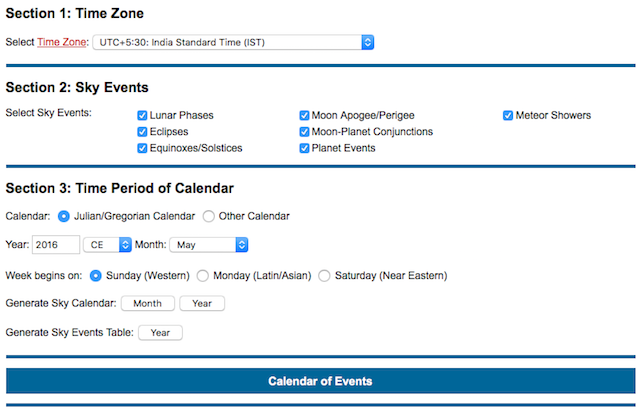Disable Equinoxes/Solstices sky events

142,148
